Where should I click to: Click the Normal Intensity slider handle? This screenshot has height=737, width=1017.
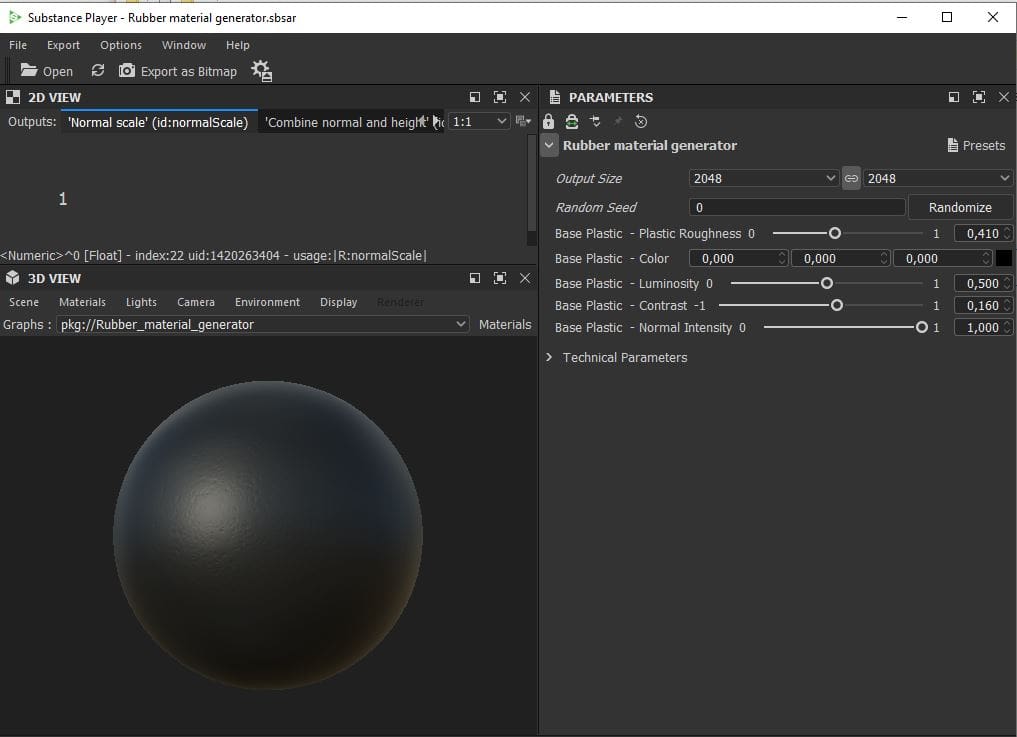click(x=921, y=328)
